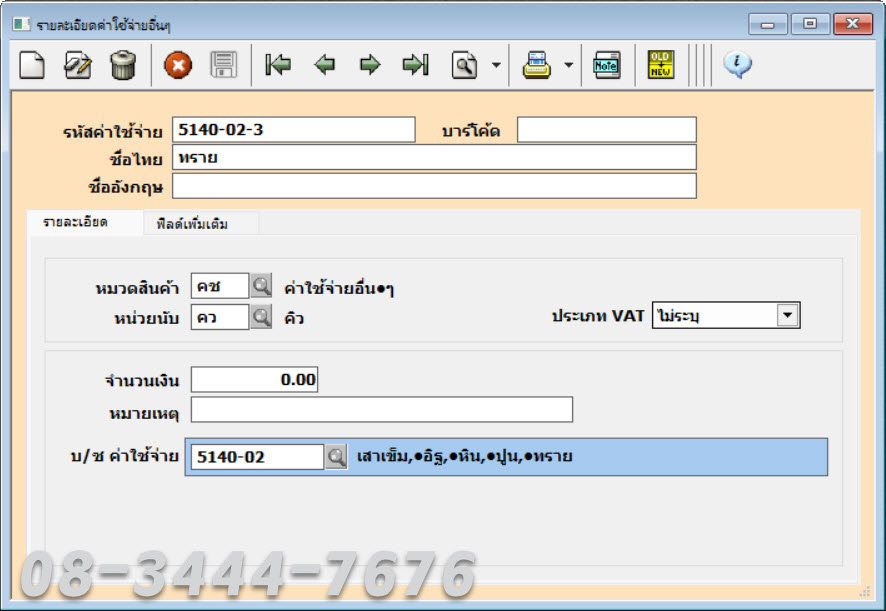Click the หน่วยนับ code field คว

[220, 317]
